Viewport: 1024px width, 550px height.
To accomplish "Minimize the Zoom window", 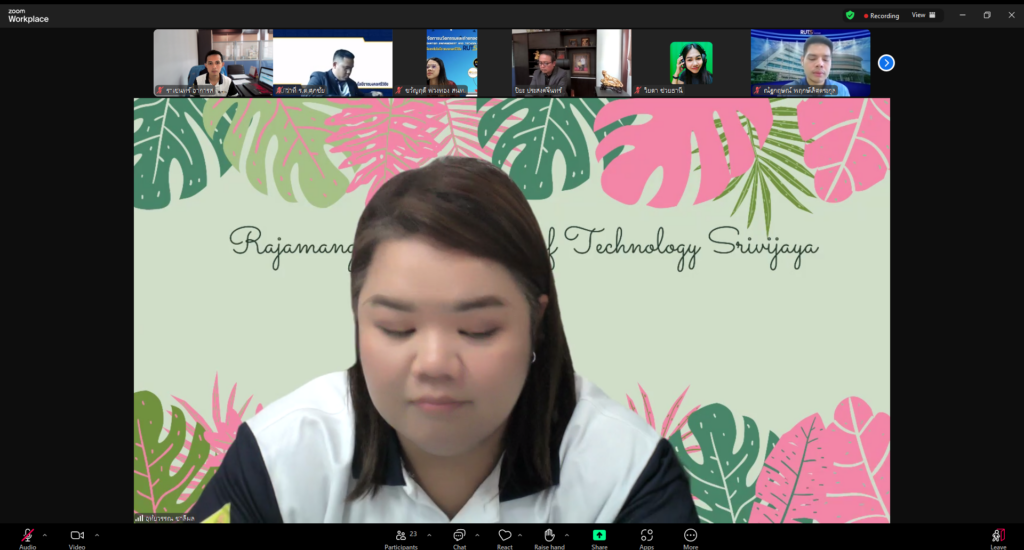I will point(963,15).
